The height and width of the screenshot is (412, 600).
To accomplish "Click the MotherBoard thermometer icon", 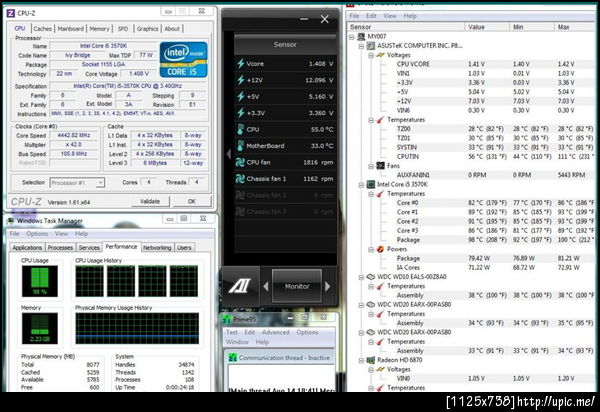I will (240, 146).
